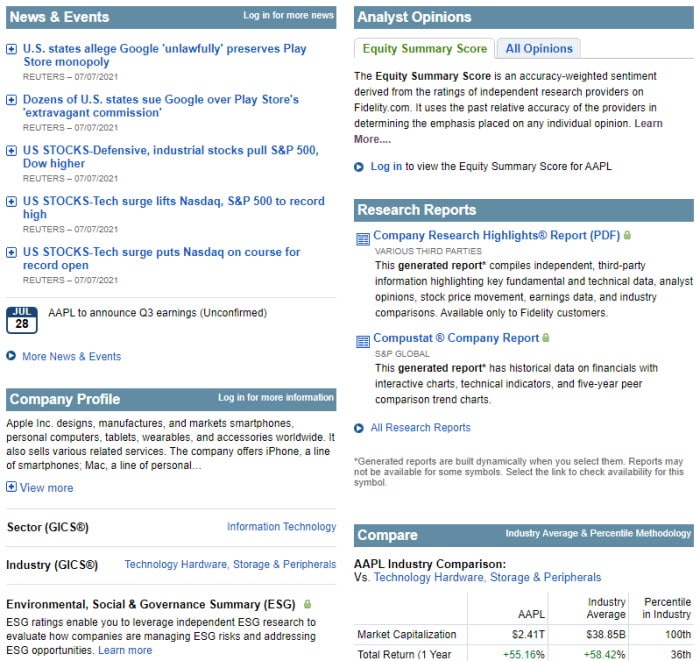Open ESG Learn more link
The image size is (700, 661).
tap(125, 650)
